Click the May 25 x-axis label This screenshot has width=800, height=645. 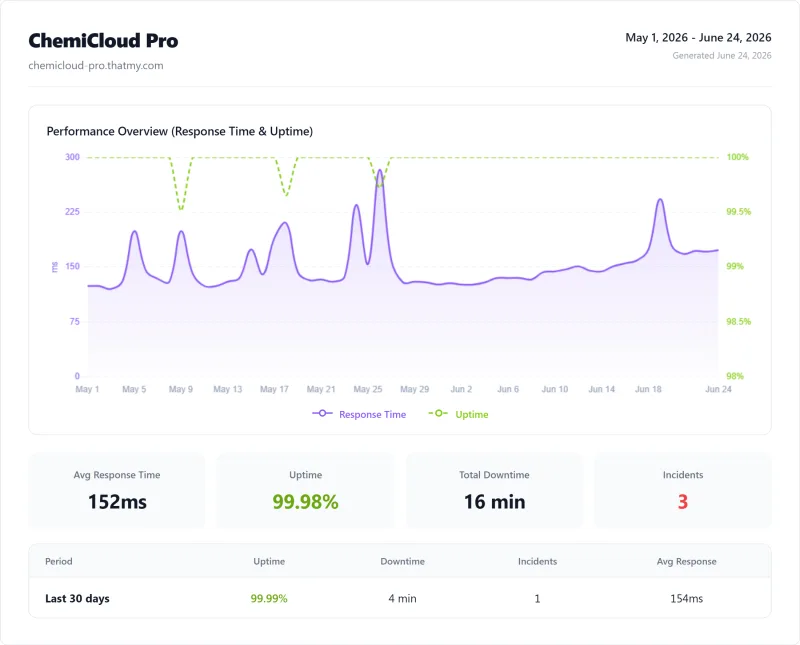[368, 389]
